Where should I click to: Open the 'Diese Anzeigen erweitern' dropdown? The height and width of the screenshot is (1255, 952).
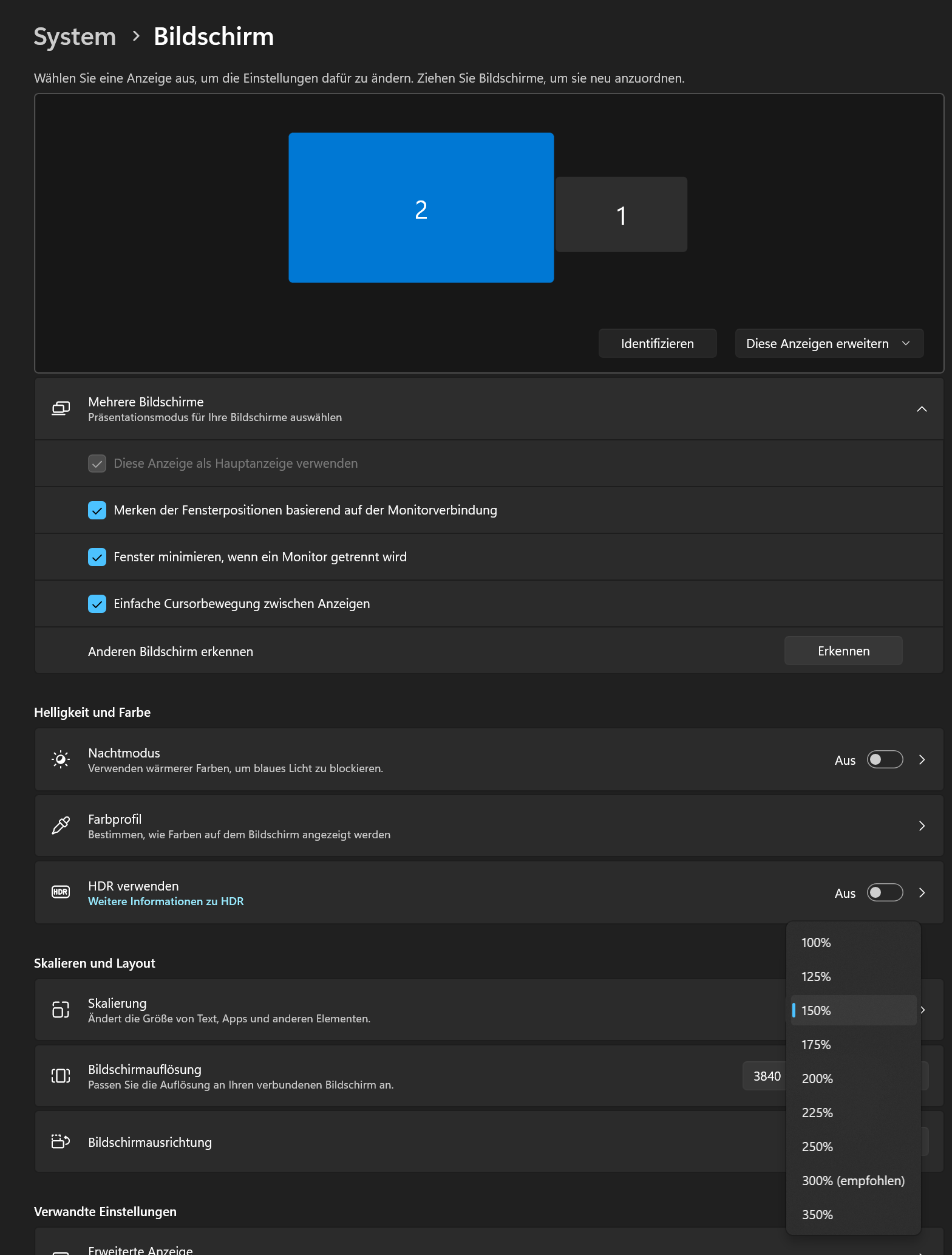coord(829,344)
